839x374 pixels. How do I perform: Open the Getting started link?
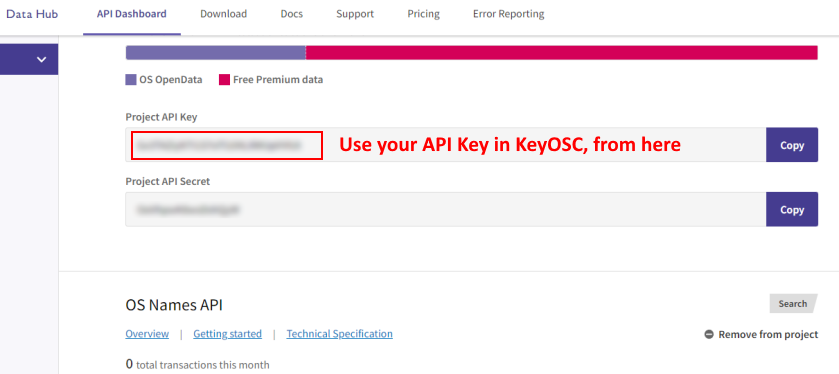pos(227,334)
